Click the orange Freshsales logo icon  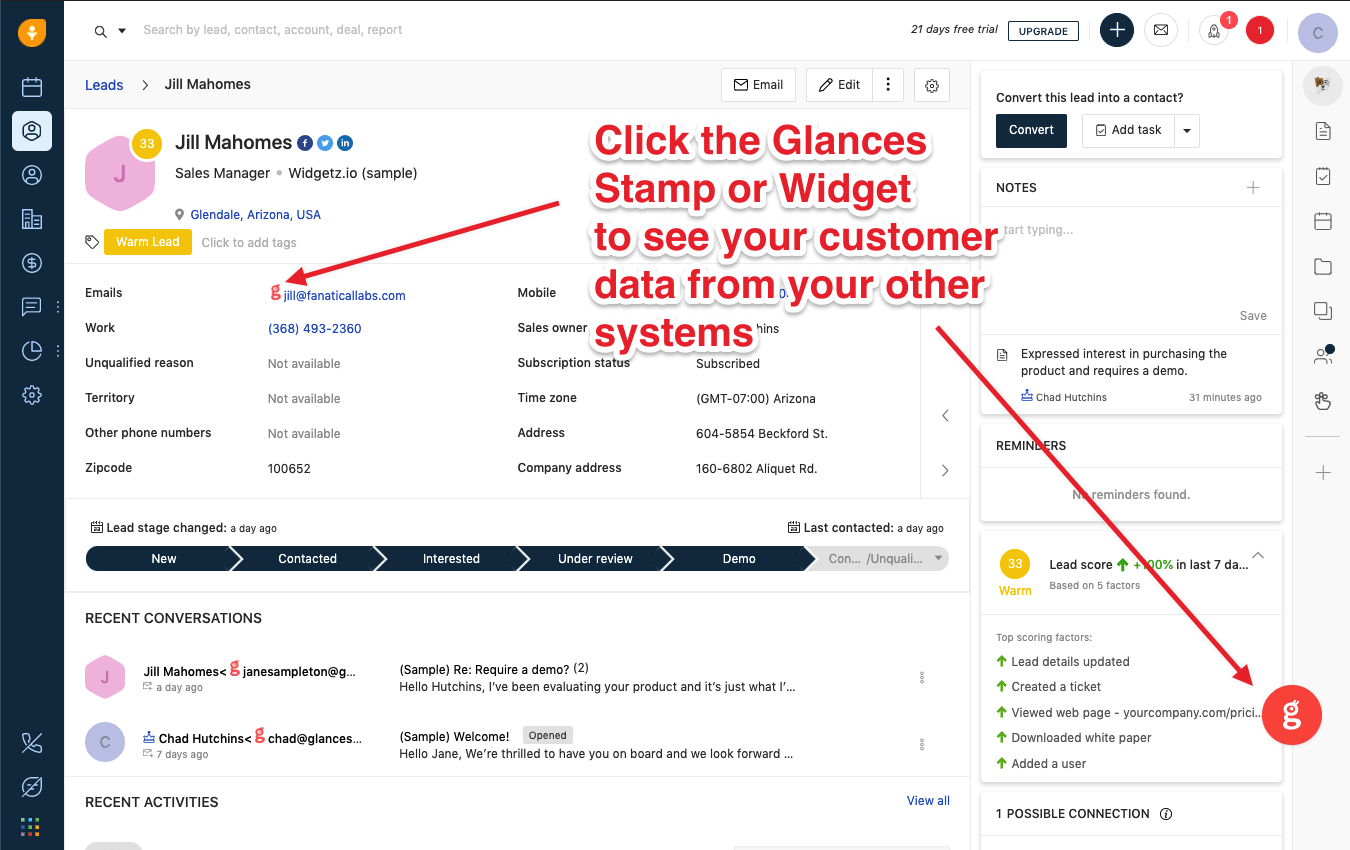coord(32,32)
